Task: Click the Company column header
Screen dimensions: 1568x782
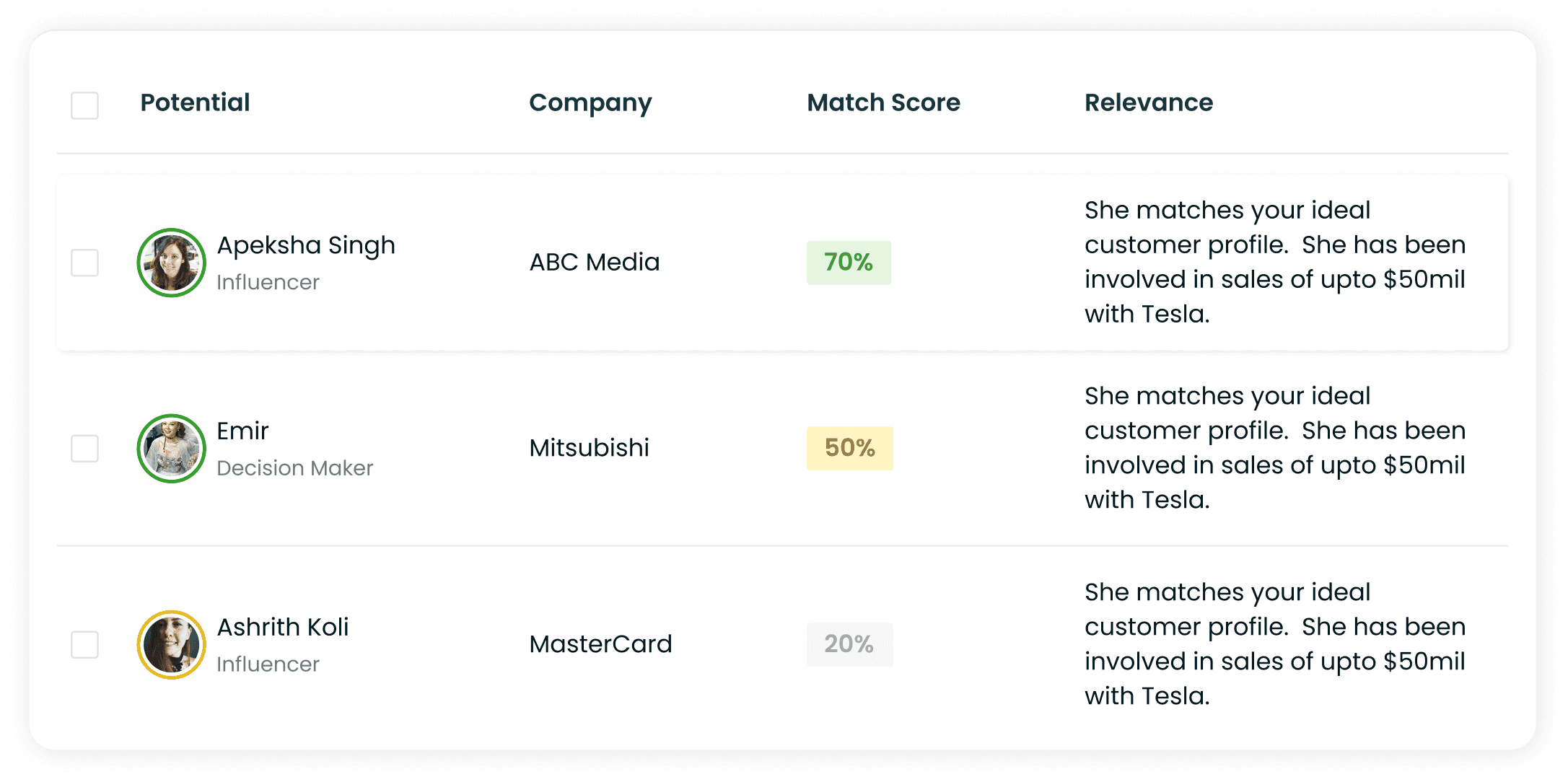Action: (x=590, y=102)
